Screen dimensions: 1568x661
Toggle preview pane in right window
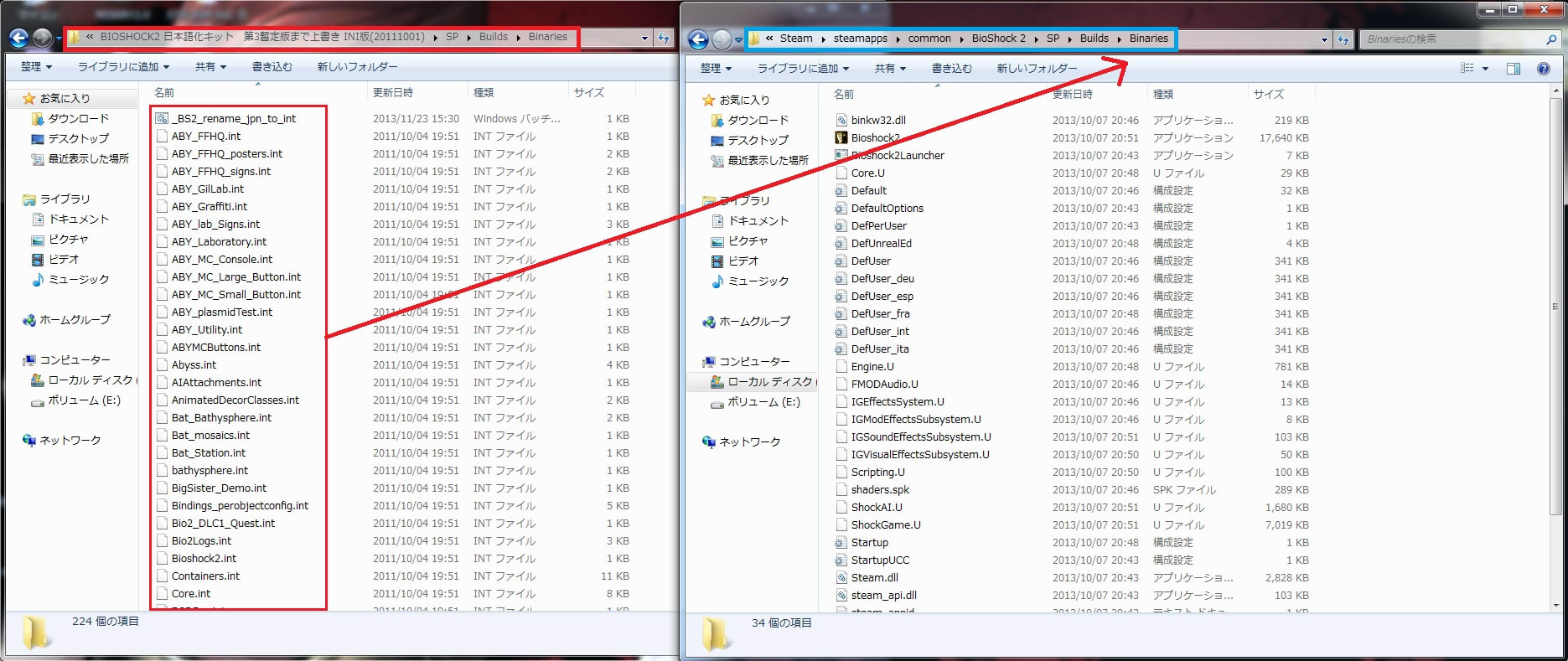[1514, 69]
